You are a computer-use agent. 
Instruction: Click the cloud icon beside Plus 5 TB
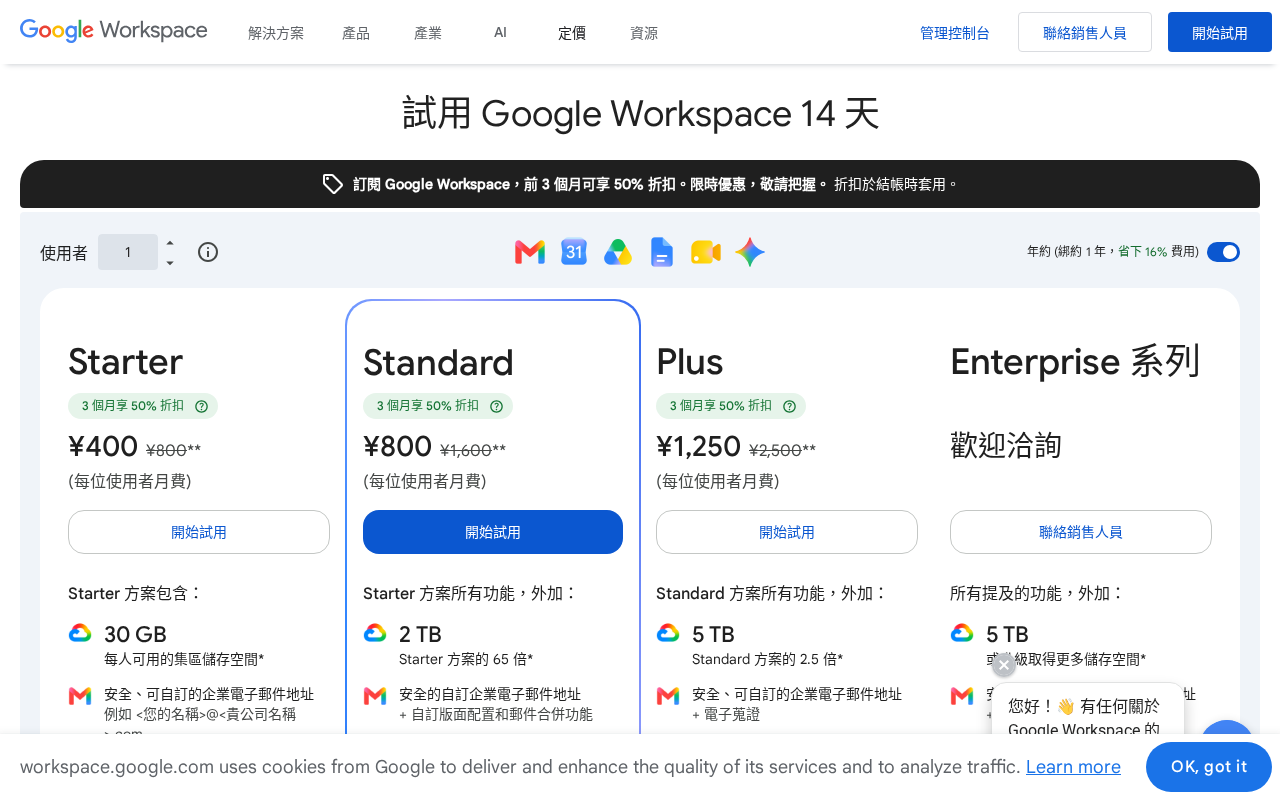[x=668, y=633]
